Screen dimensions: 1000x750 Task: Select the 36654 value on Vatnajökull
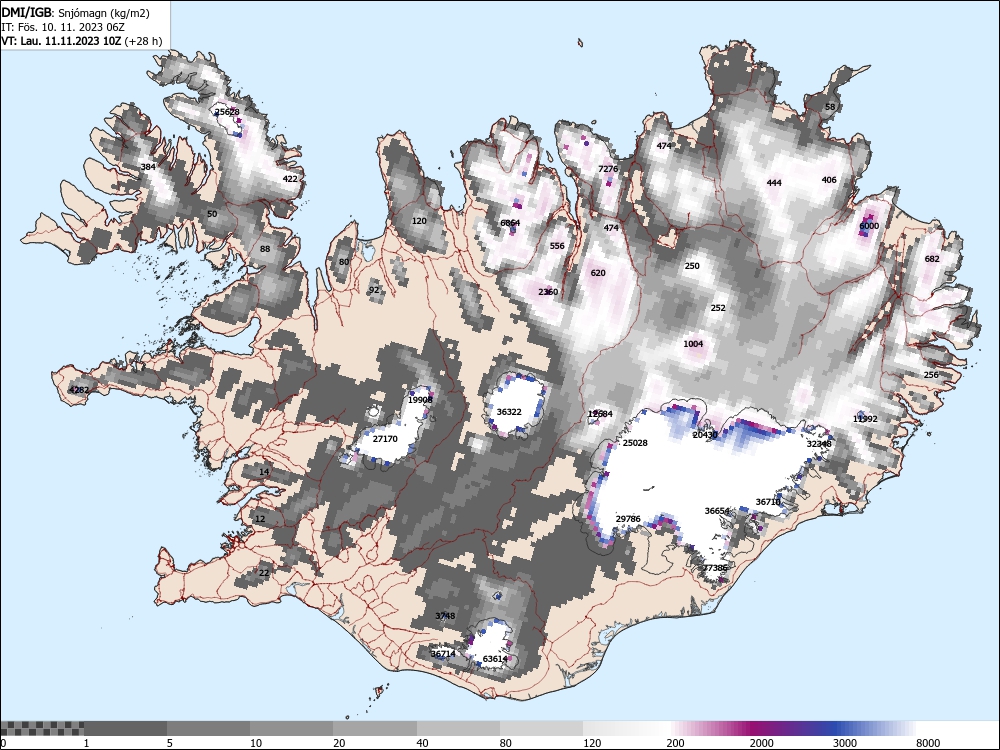coord(717,511)
